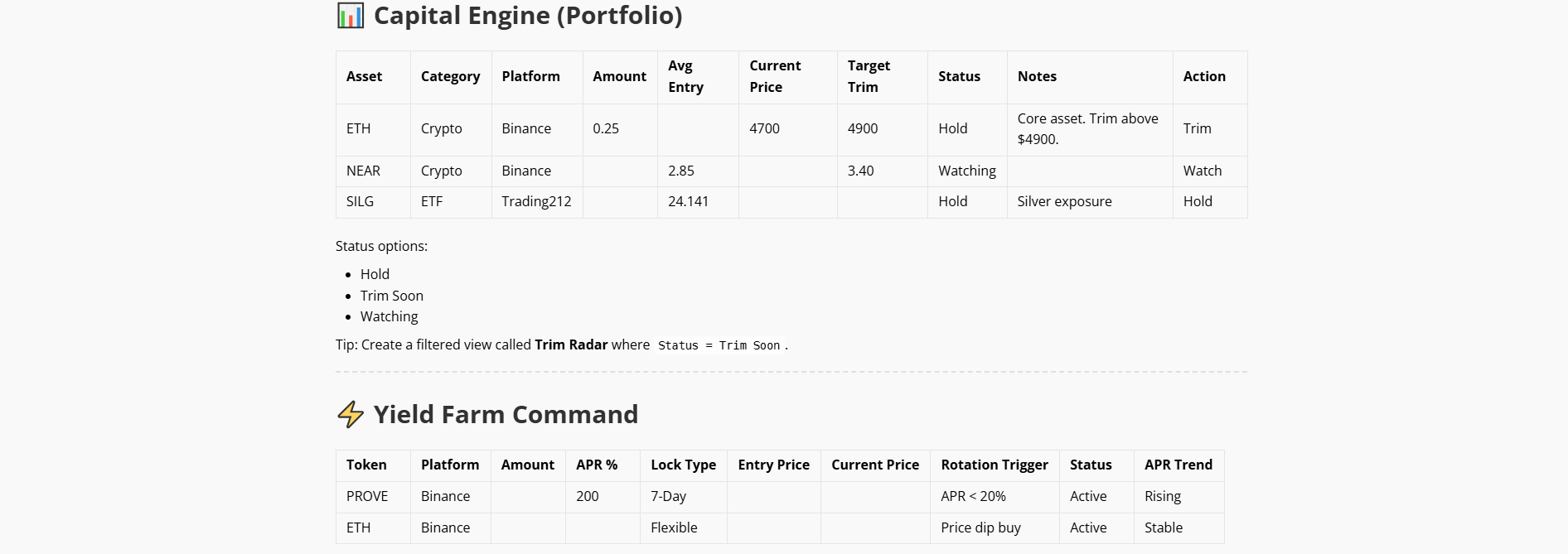
Task: Click the lightning bolt icon
Action: [x=351, y=414]
